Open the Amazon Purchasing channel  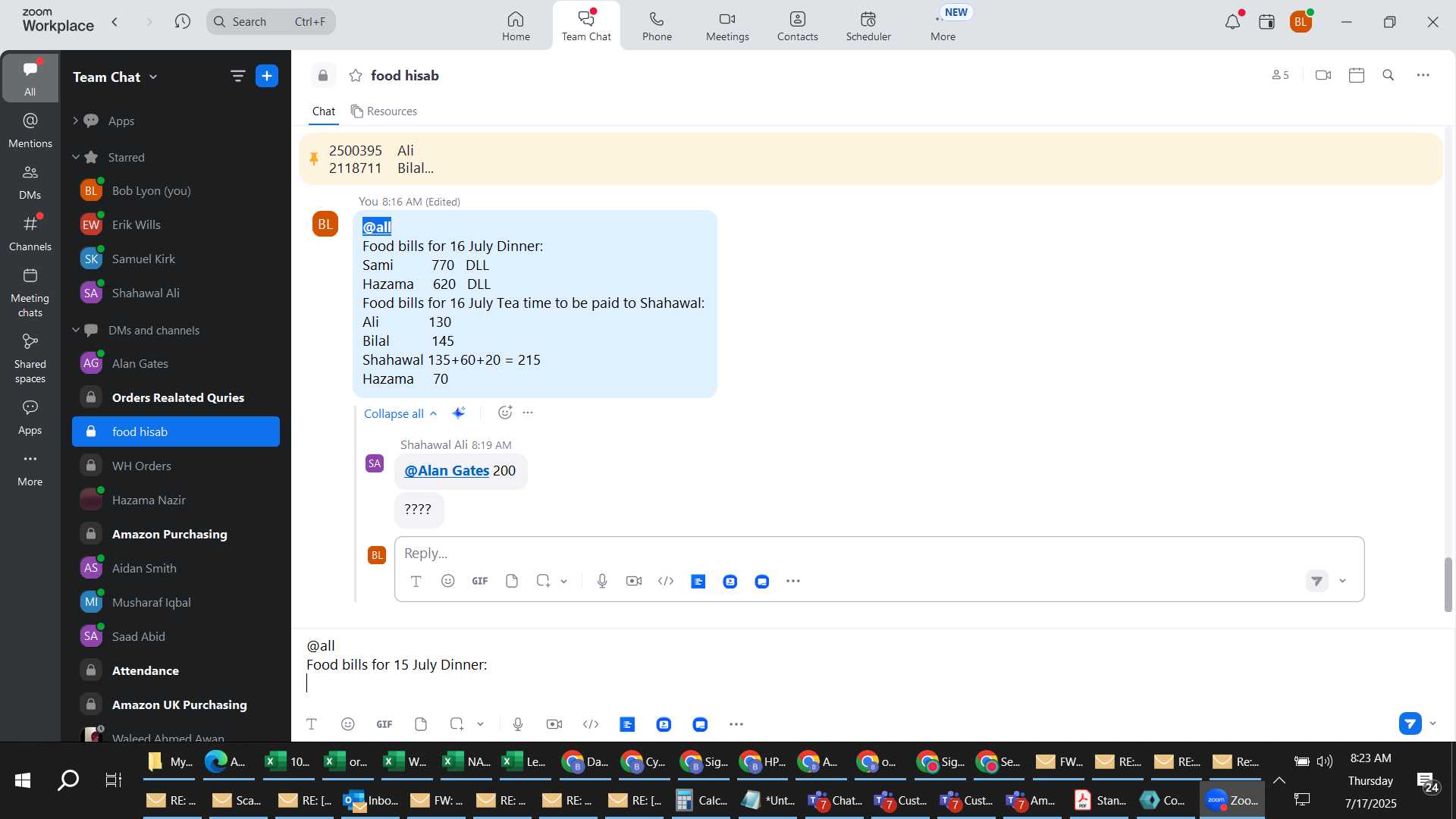[x=176, y=534]
